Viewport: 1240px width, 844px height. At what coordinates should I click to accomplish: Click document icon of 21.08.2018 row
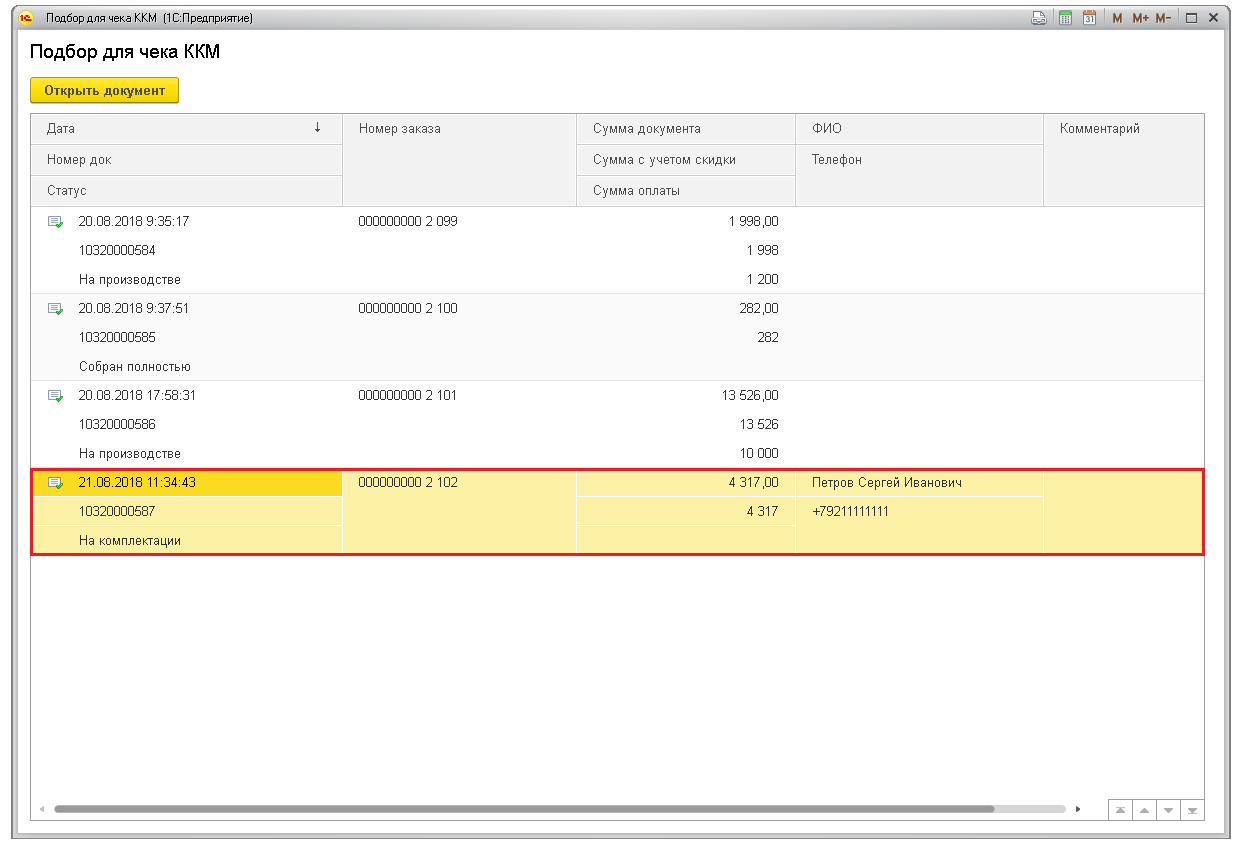click(x=55, y=483)
